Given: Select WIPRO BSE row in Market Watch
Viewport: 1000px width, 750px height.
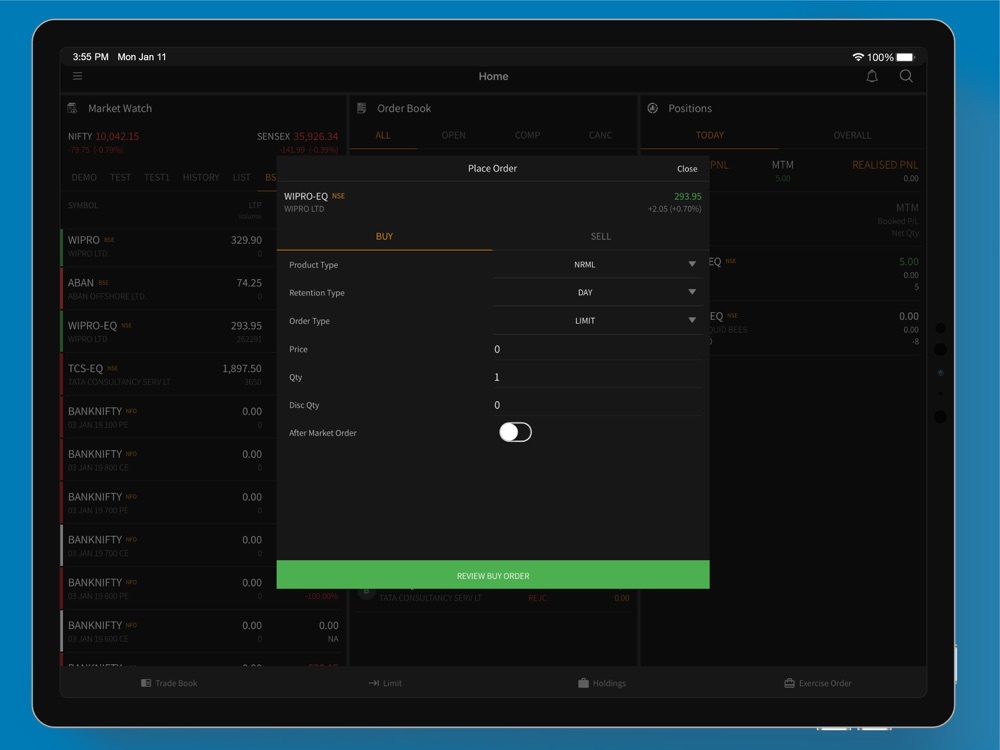Looking at the screenshot, I should 168,246.
